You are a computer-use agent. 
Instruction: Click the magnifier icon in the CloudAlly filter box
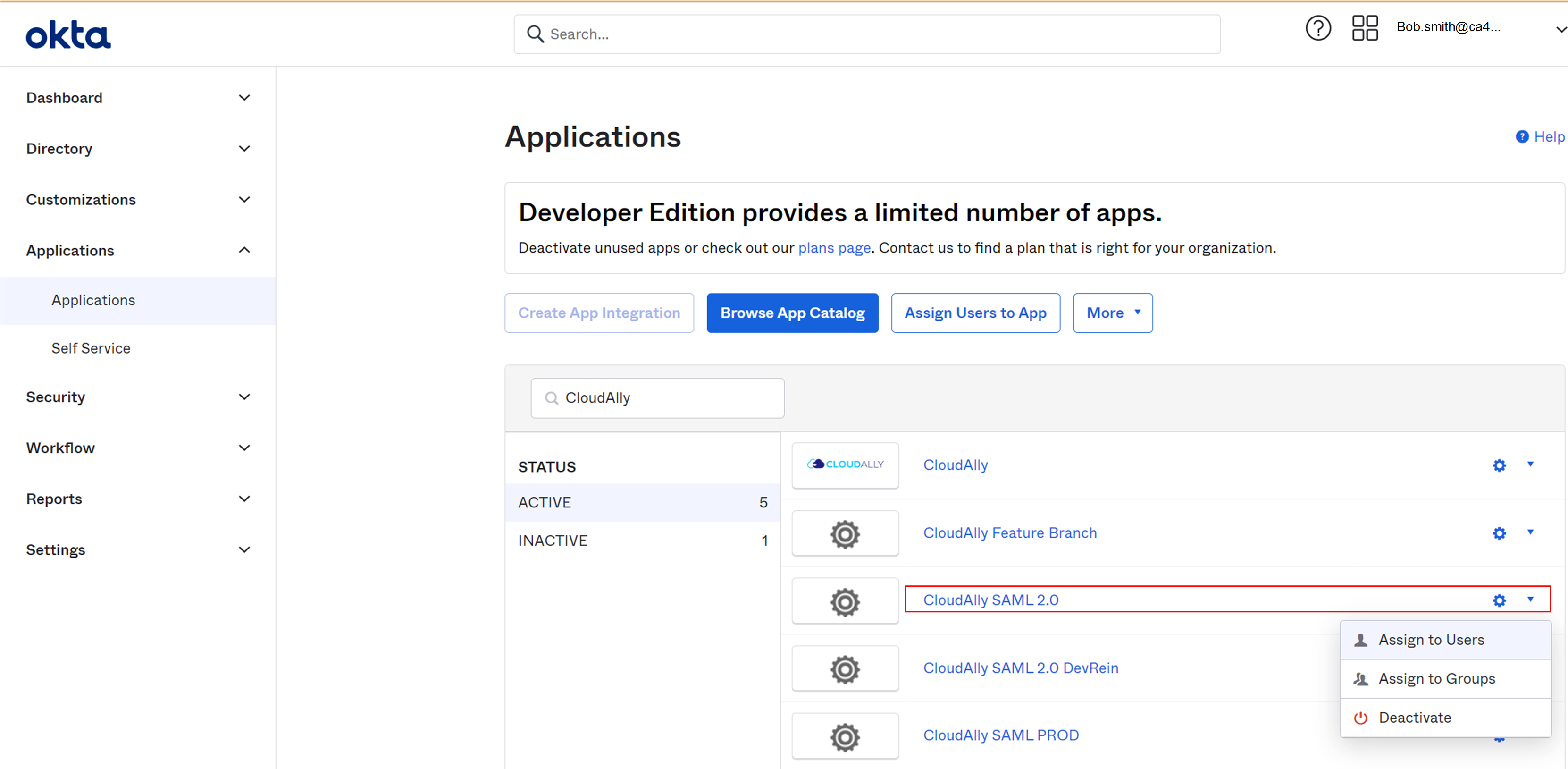click(x=552, y=397)
